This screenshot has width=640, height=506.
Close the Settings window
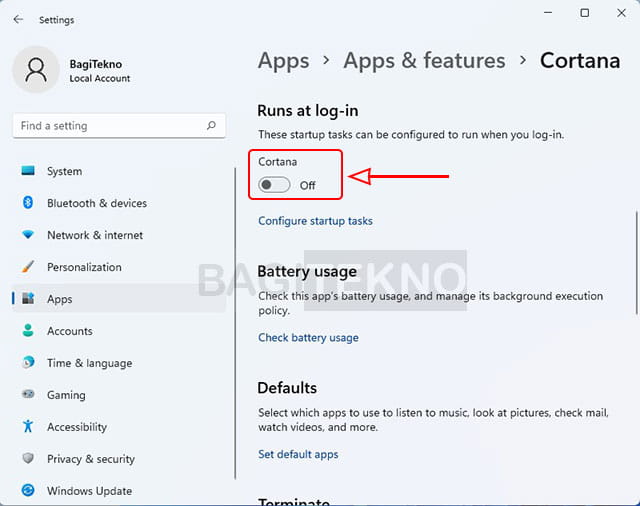pyautogui.click(x=621, y=13)
